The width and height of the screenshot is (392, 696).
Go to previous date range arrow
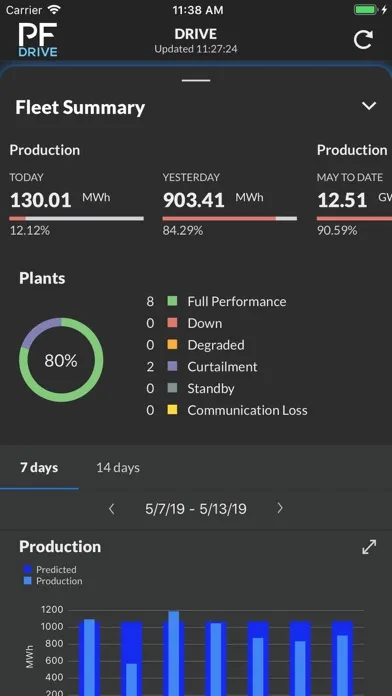coord(112,509)
